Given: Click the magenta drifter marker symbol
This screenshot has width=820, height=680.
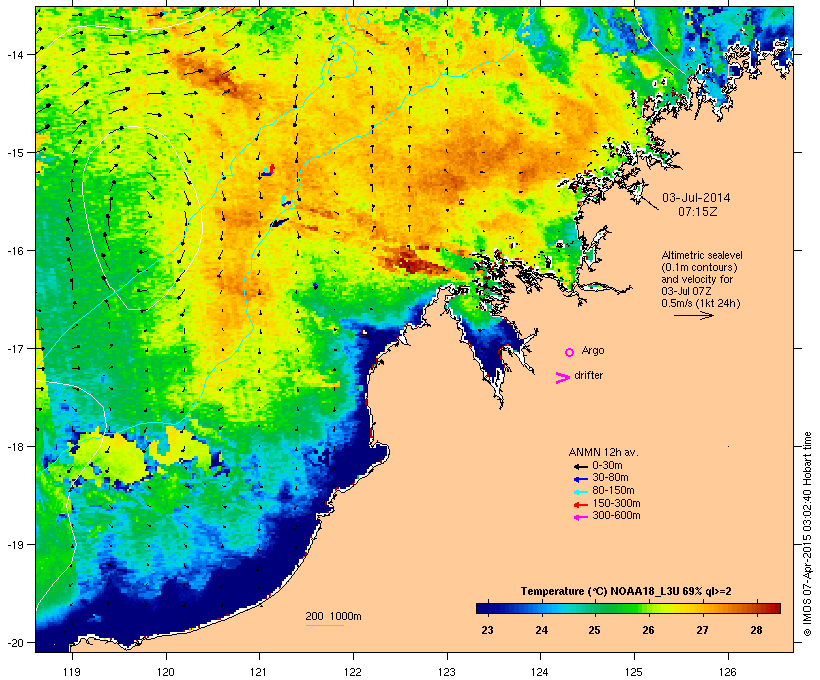Looking at the screenshot, I should pyautogui.click(x=562, y=378).
